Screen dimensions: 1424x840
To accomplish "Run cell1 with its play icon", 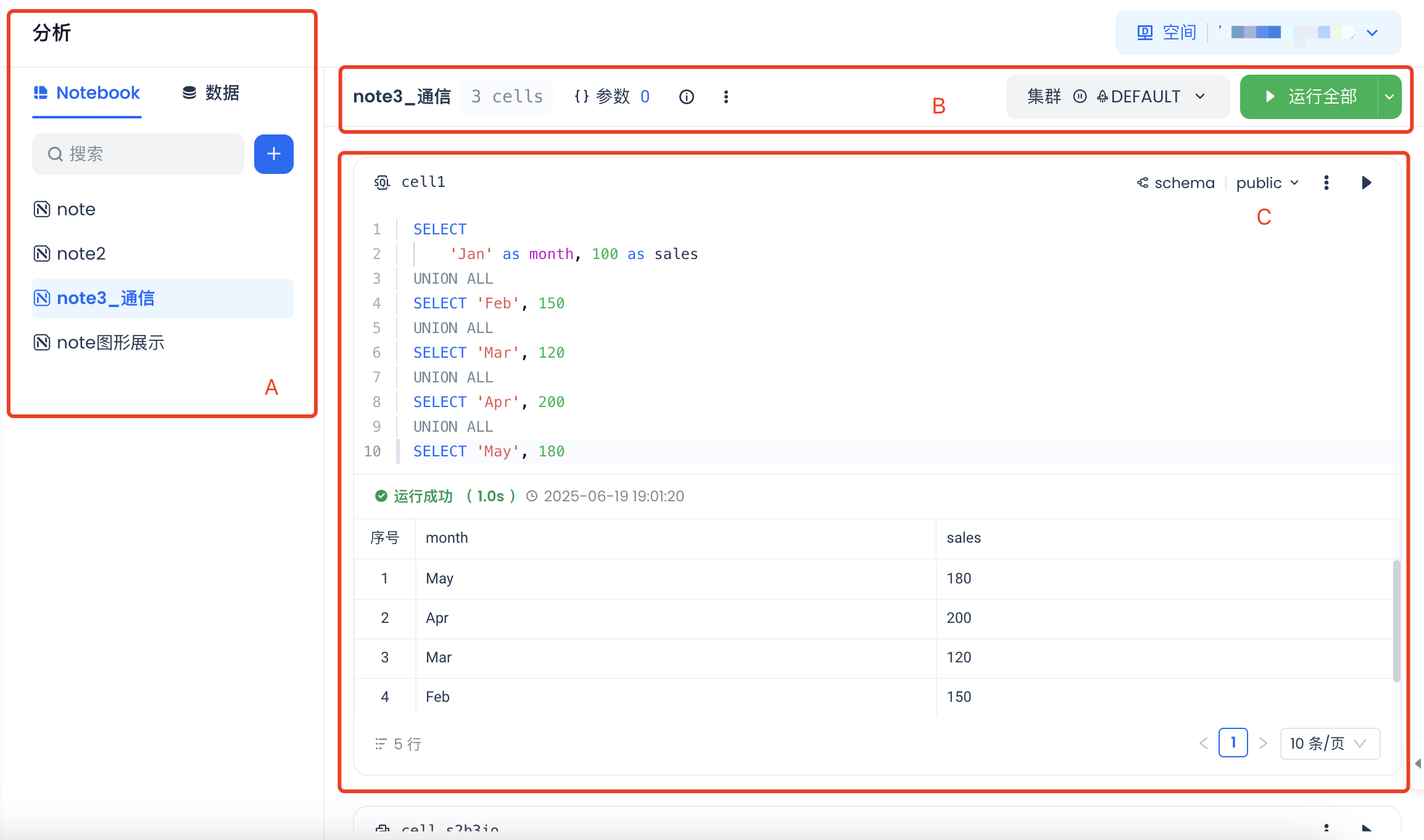I will click(1366, 183).
